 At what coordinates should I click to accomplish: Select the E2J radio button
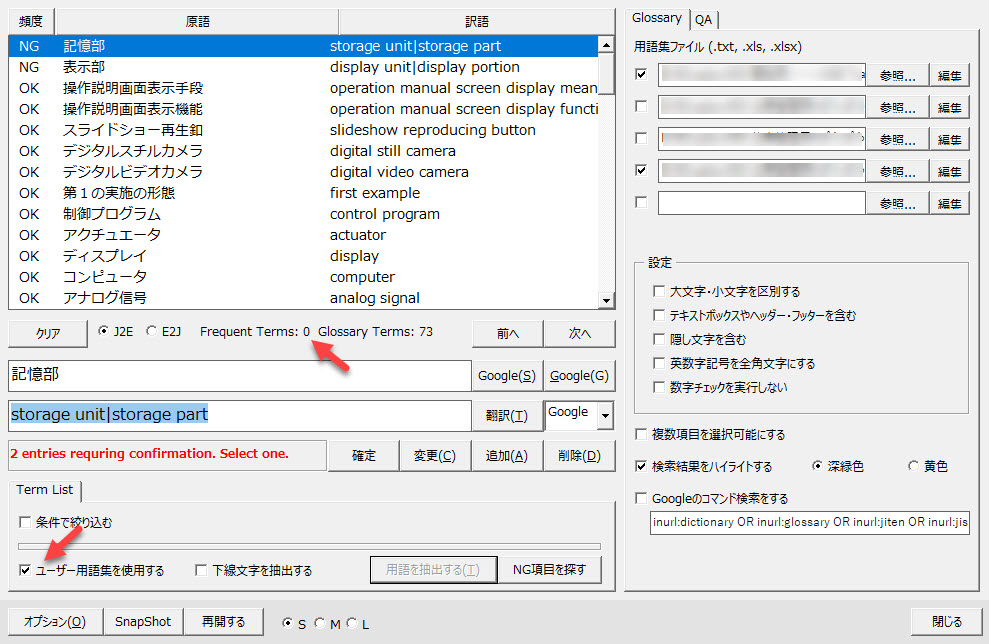pos(152,332)
